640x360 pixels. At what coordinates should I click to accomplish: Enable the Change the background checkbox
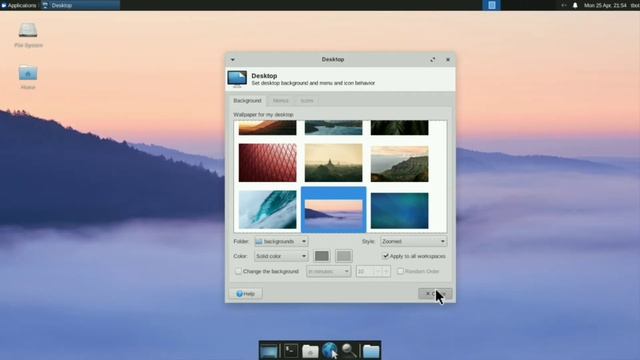pyautogui.click(x=267, y=271)
